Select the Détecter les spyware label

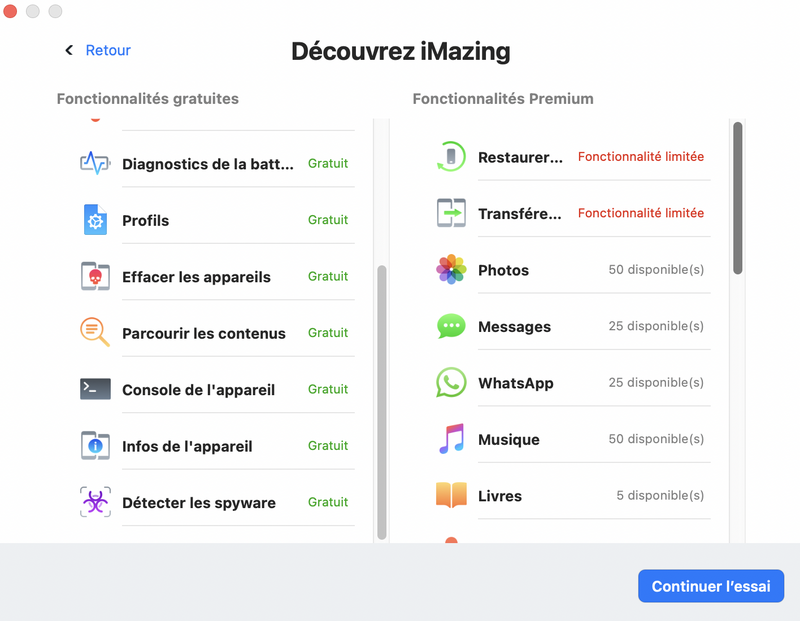coord(199,503)
